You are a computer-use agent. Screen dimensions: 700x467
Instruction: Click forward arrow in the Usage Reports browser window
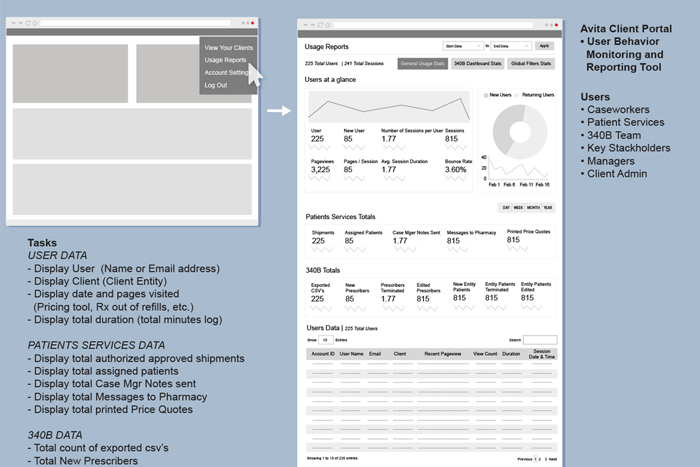pyautogui.click(x=312, y=25)
